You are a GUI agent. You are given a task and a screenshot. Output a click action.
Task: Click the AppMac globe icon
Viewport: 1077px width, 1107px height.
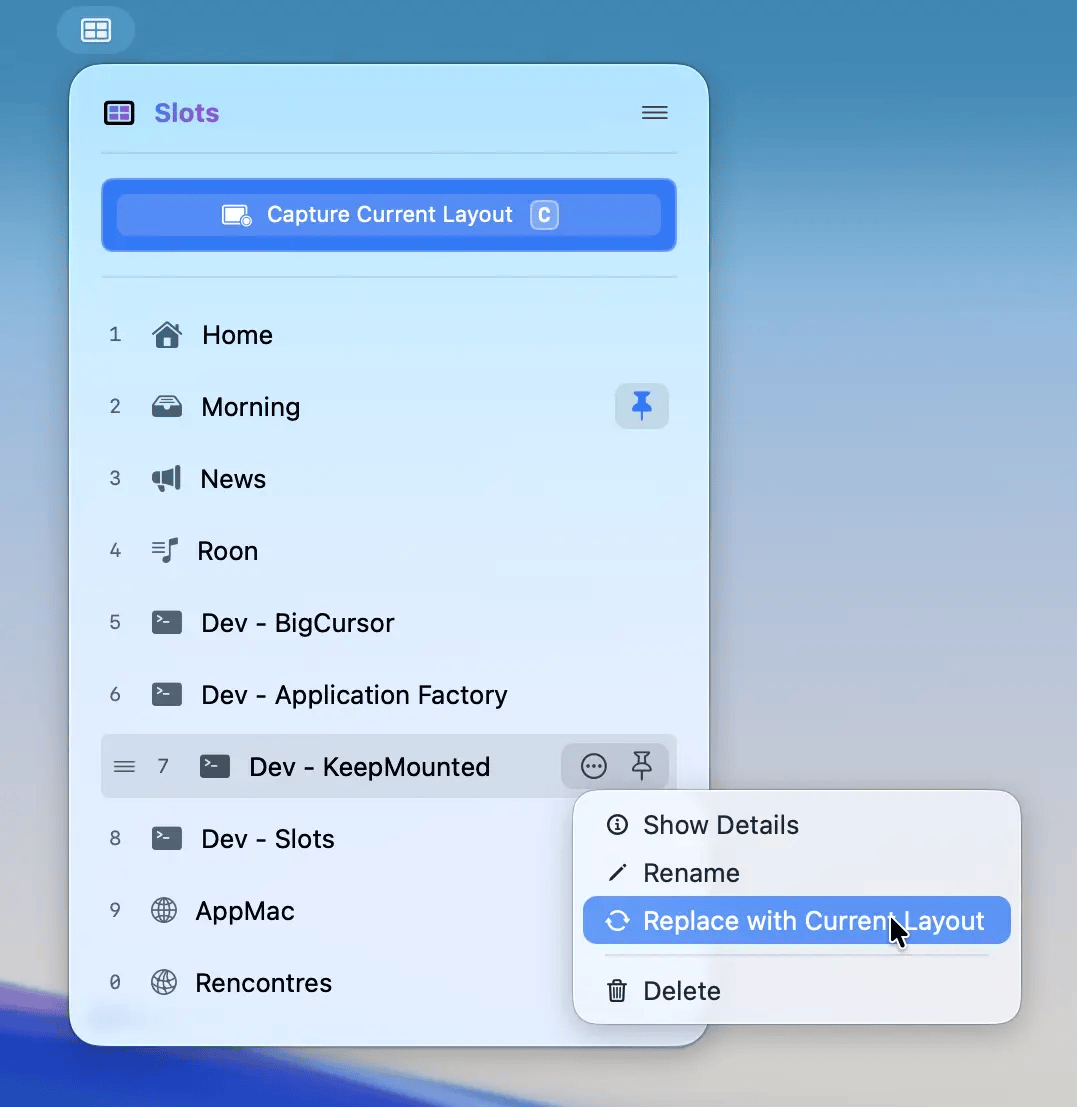click(x=164, y=911)
